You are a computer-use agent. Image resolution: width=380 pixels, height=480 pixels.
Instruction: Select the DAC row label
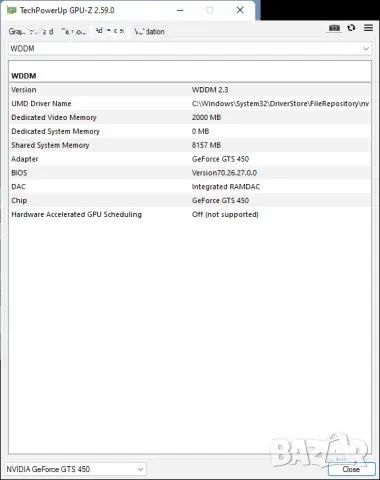(x=18, y=187)
